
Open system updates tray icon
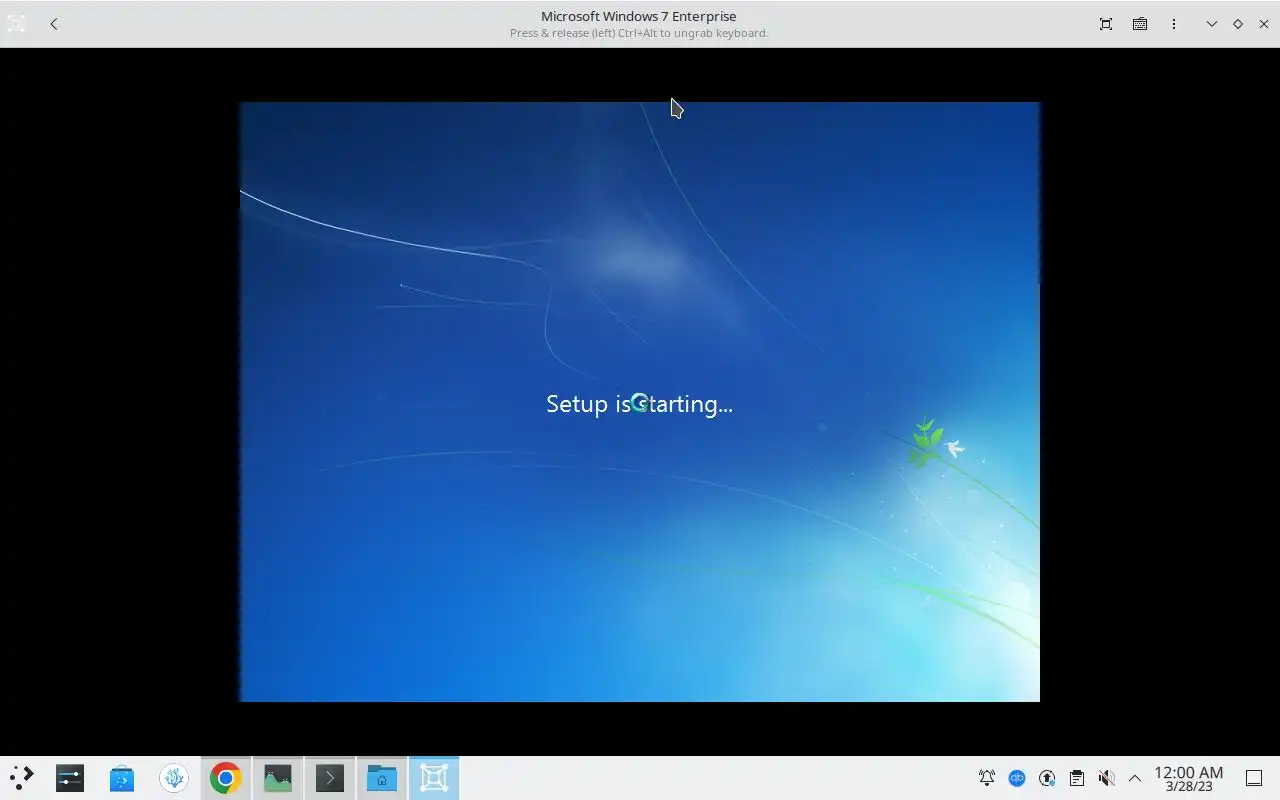pos(1047,778)
